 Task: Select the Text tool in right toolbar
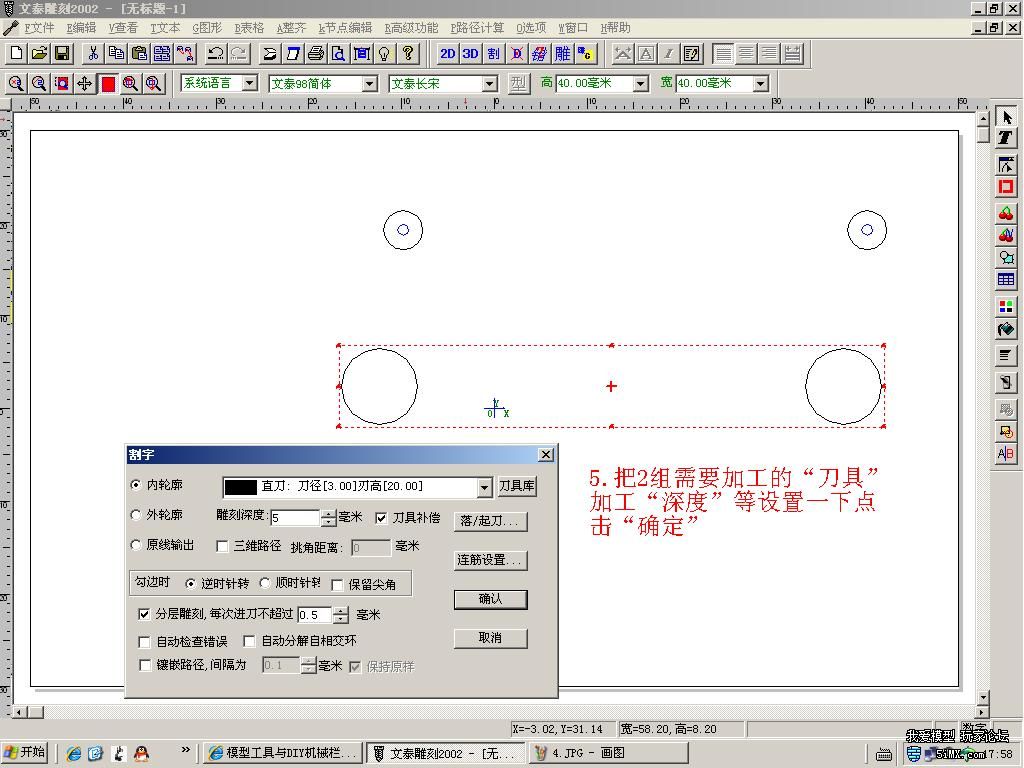1006,138
